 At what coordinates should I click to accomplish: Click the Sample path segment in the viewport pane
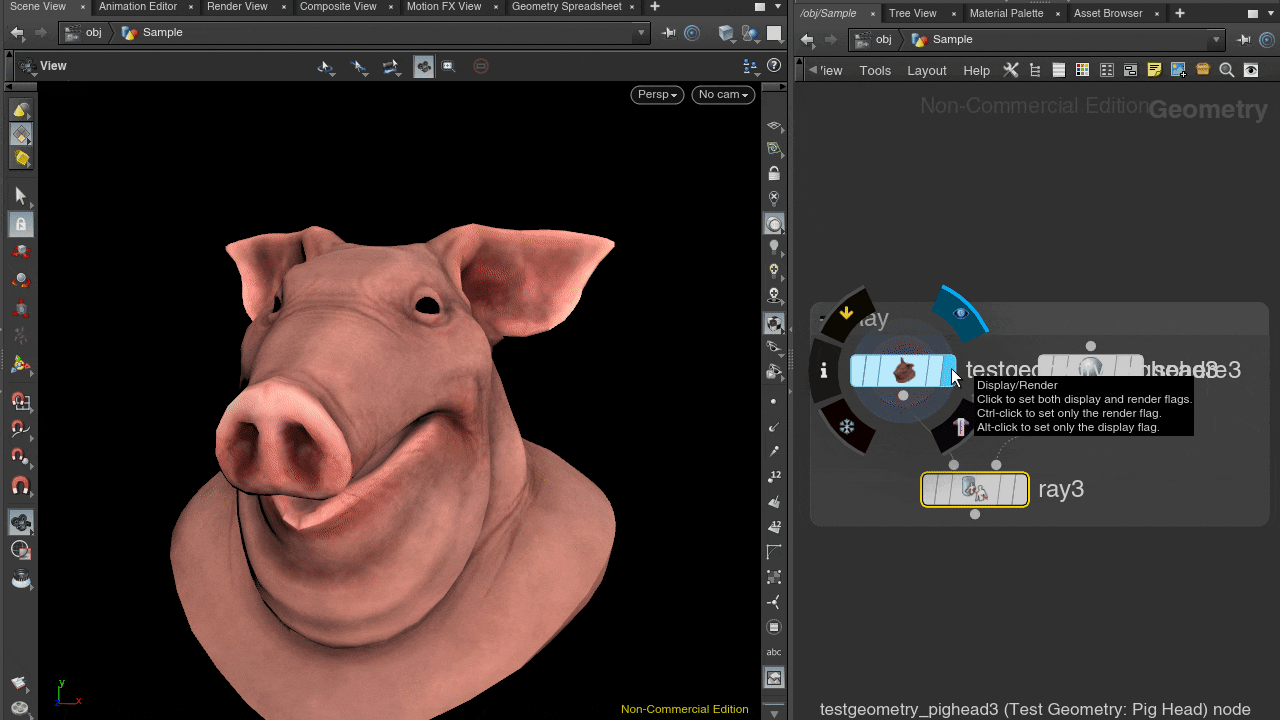(153, 33)
